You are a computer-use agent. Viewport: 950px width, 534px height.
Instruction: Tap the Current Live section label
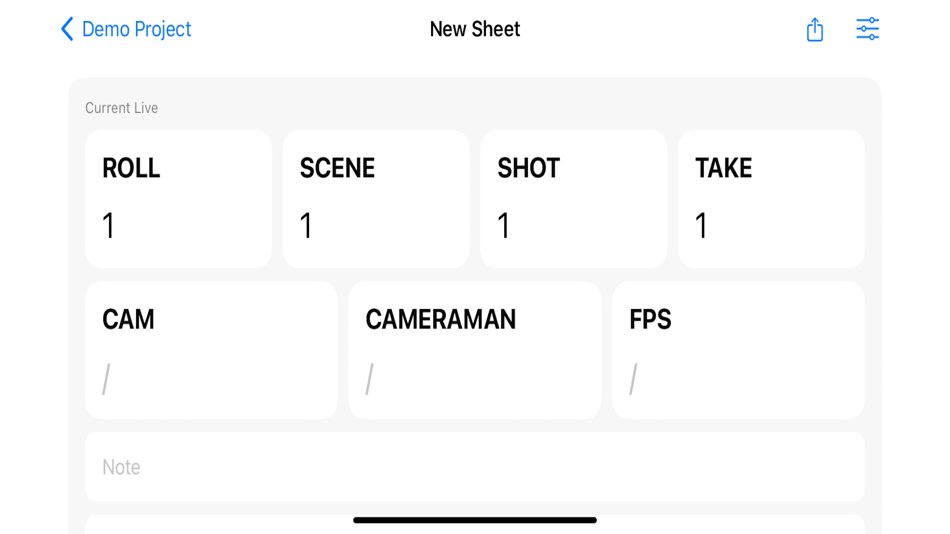click(121, 108)
